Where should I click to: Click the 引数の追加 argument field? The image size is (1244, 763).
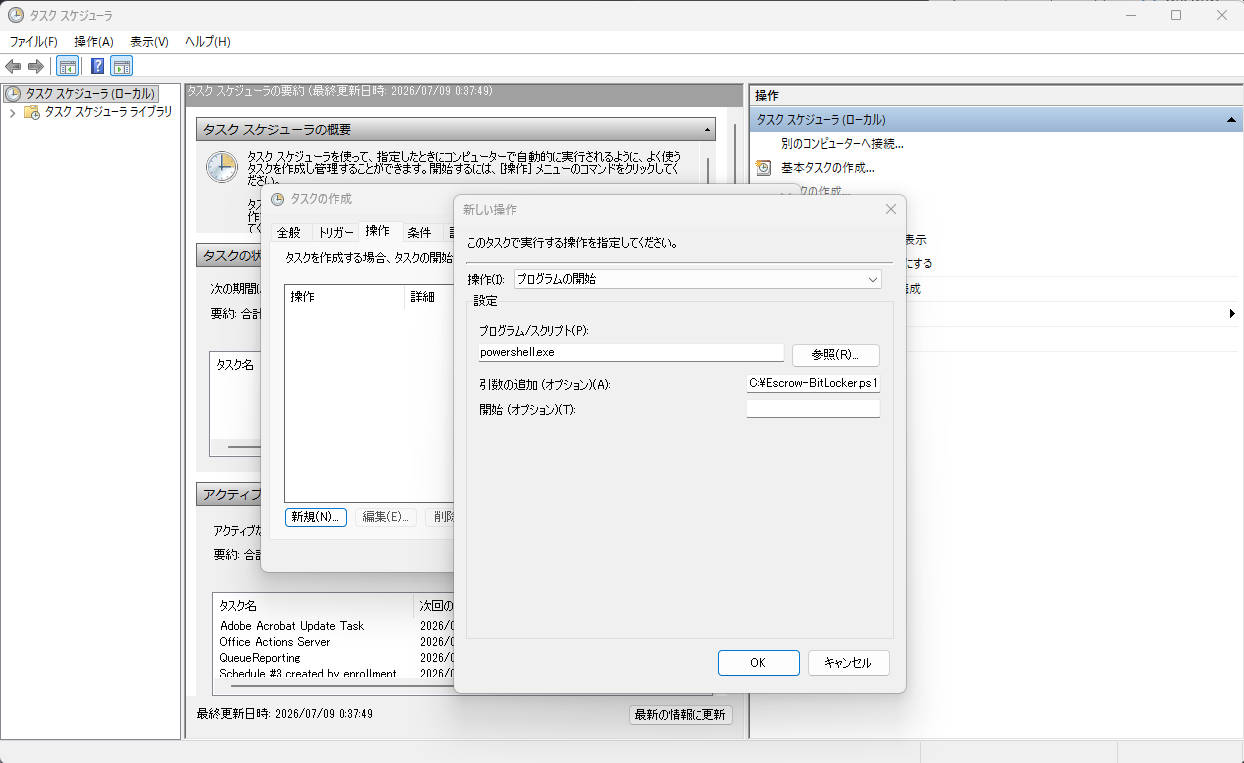[813, 382]
